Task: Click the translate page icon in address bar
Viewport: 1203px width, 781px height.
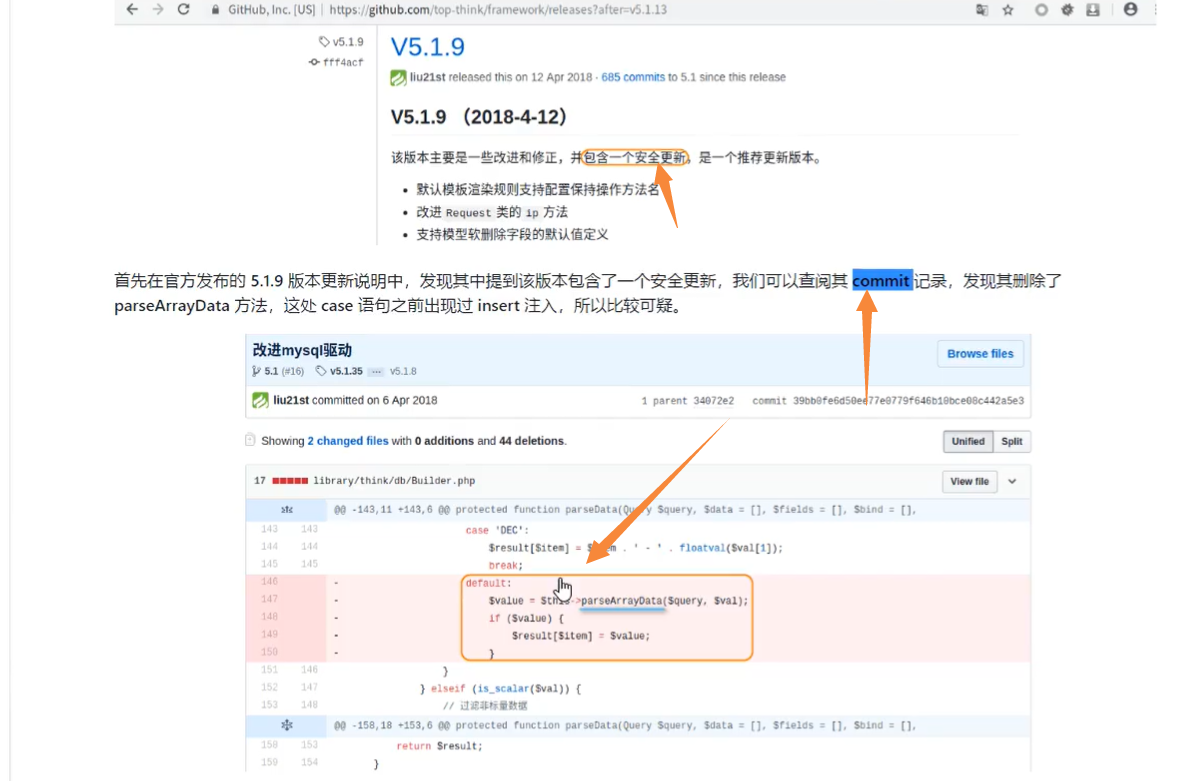Action: tap(982, 9)
